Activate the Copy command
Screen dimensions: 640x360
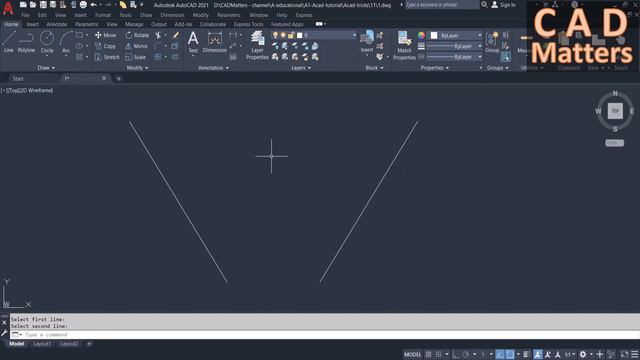tap(105, 46)
